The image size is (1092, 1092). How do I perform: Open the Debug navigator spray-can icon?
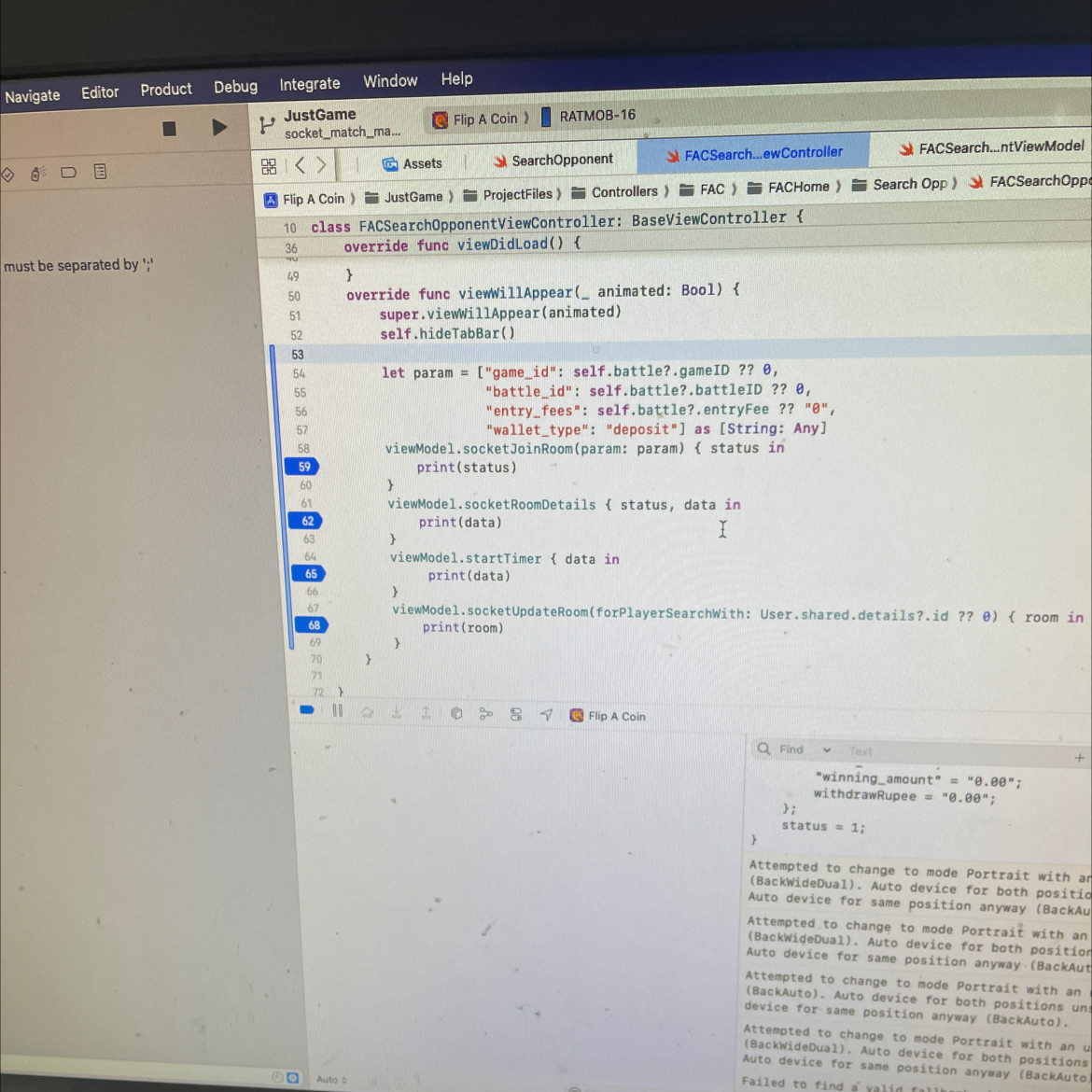pyautogui.click(x=37, y=174)
